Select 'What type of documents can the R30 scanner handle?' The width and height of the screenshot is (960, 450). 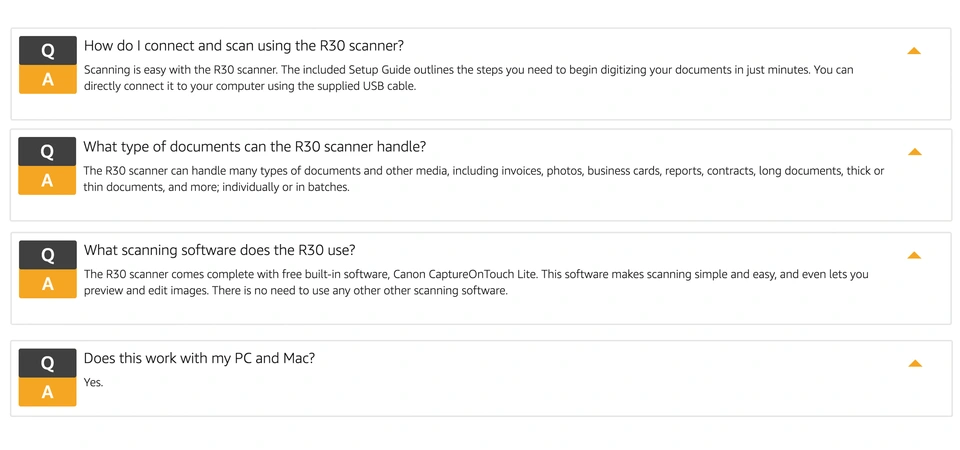click(255, 147)
